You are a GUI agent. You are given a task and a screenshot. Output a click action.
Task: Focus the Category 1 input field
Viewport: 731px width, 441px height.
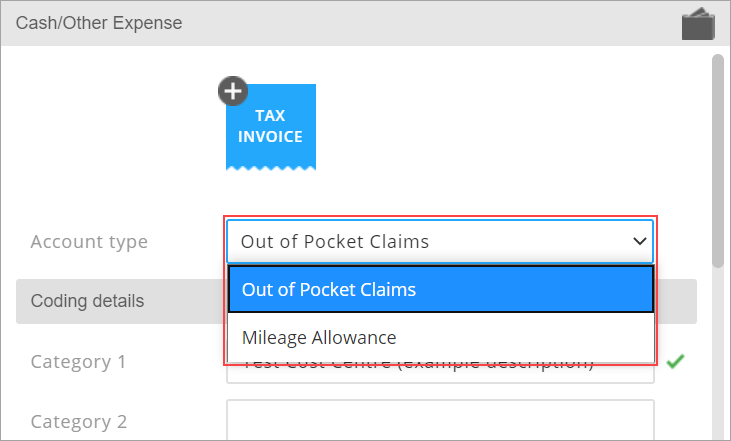point(440,374)
